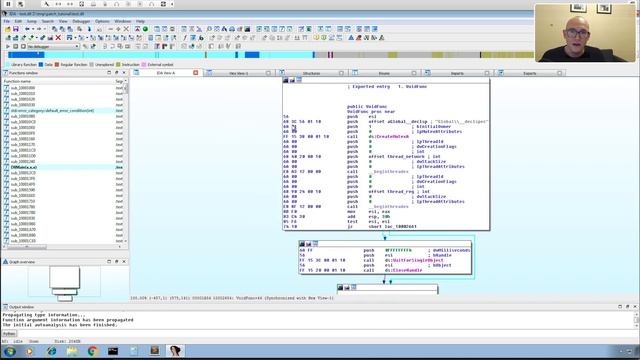This screenshot has width=640, height=360.
Task: Switch to Exports tab
Action: (x=529, y=73)
